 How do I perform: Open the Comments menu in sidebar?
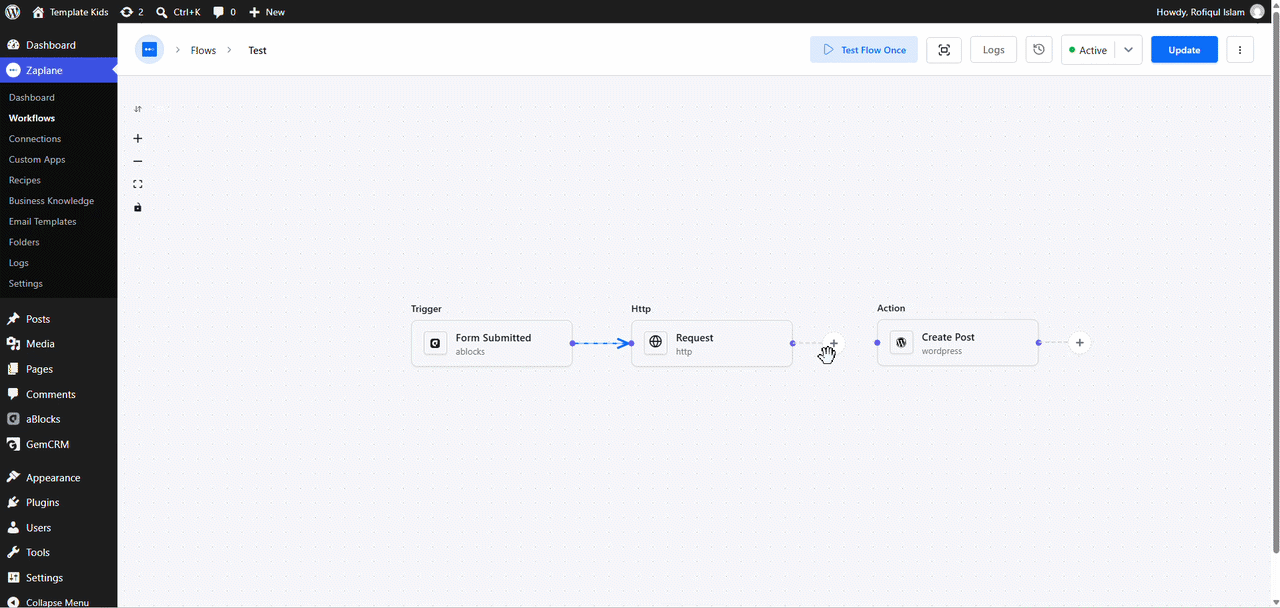tap(58, 394)
